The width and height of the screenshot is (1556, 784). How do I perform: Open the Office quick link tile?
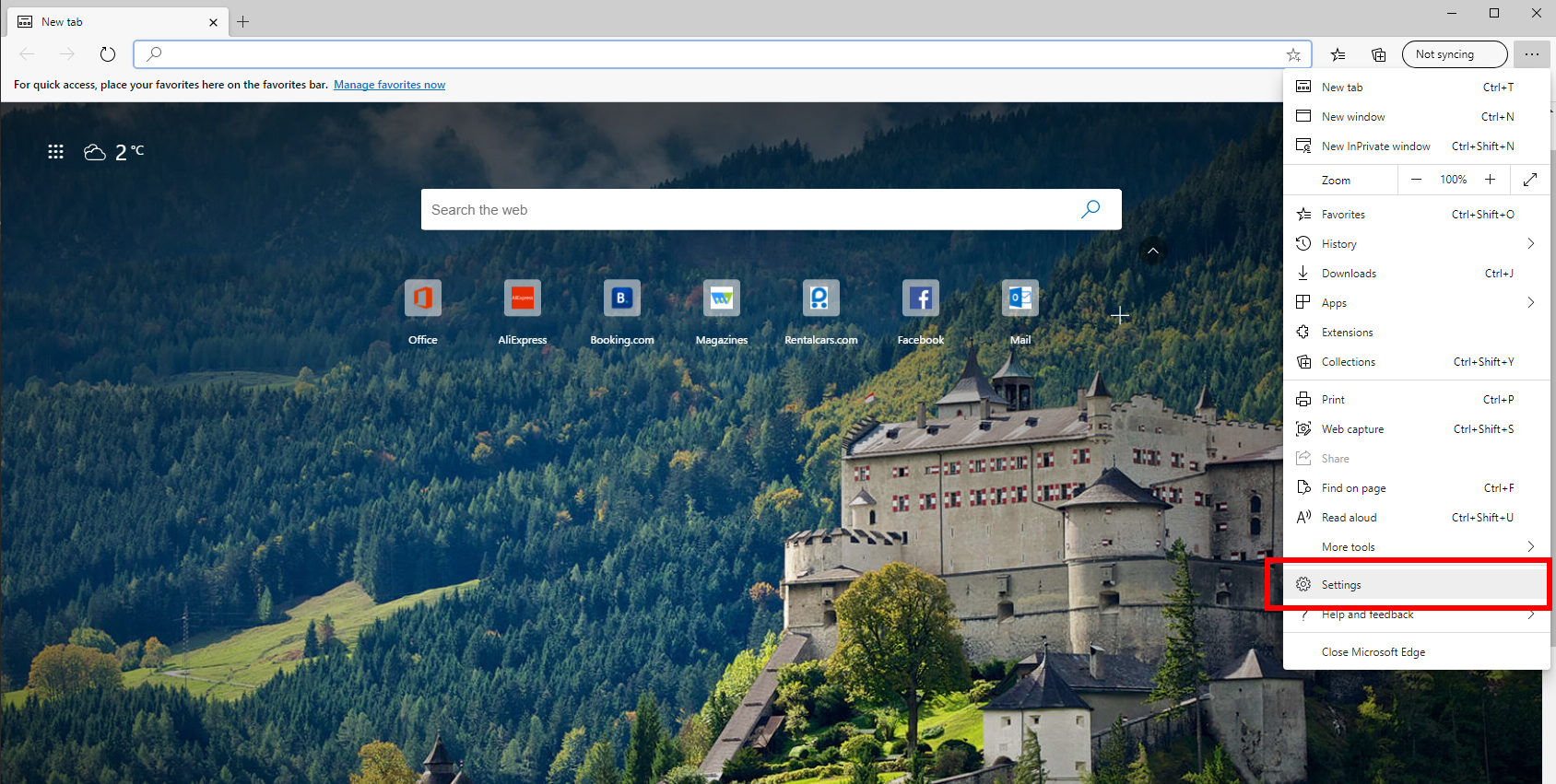point(422,298)
